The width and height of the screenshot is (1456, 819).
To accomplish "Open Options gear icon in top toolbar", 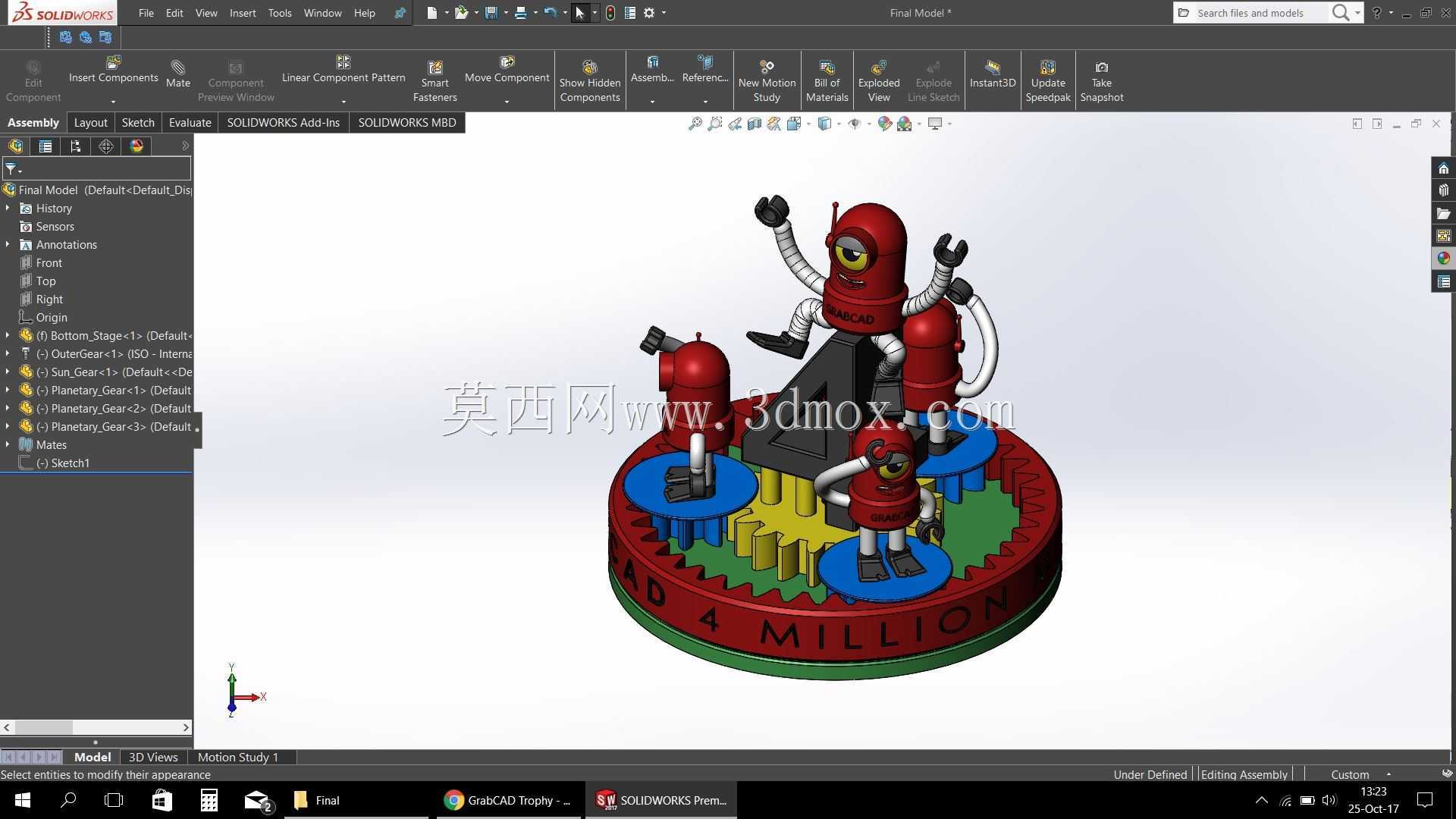I will click(649, 13).
